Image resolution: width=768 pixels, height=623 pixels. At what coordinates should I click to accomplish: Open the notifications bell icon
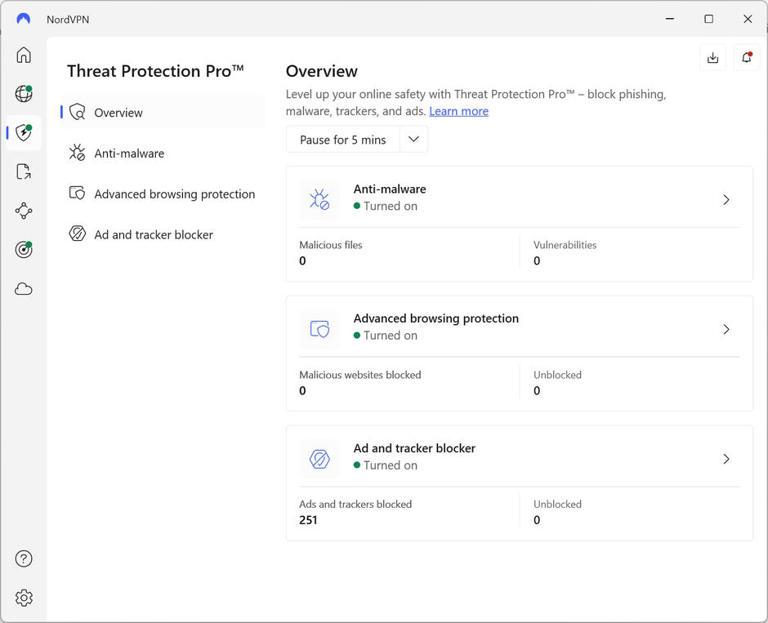point(746,58)
